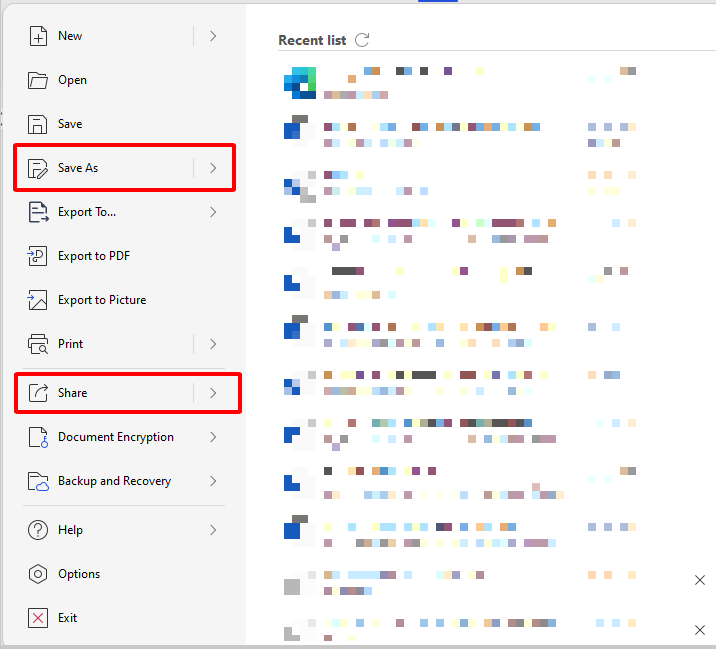Choose Open from the file menu
Image resolution: width=716 pixels, height=649 pixels.
coord(72,80)
